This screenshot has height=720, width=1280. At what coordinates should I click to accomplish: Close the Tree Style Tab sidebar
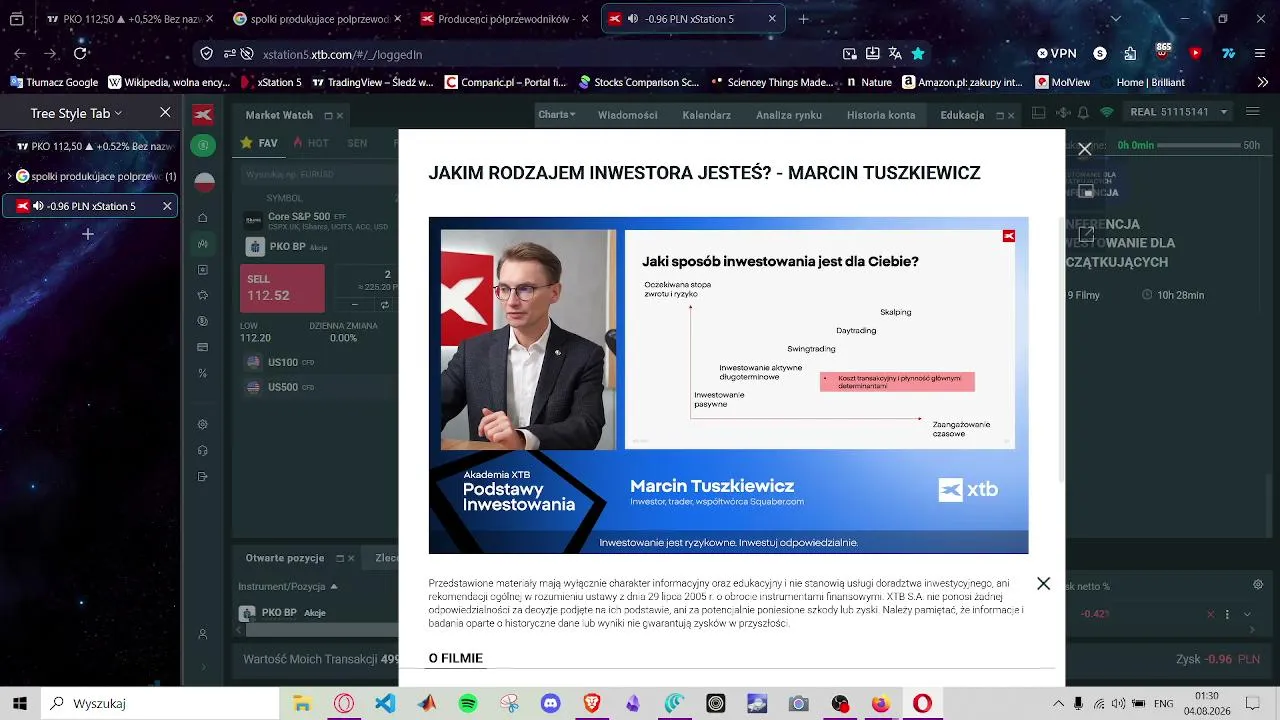(165, 113)
